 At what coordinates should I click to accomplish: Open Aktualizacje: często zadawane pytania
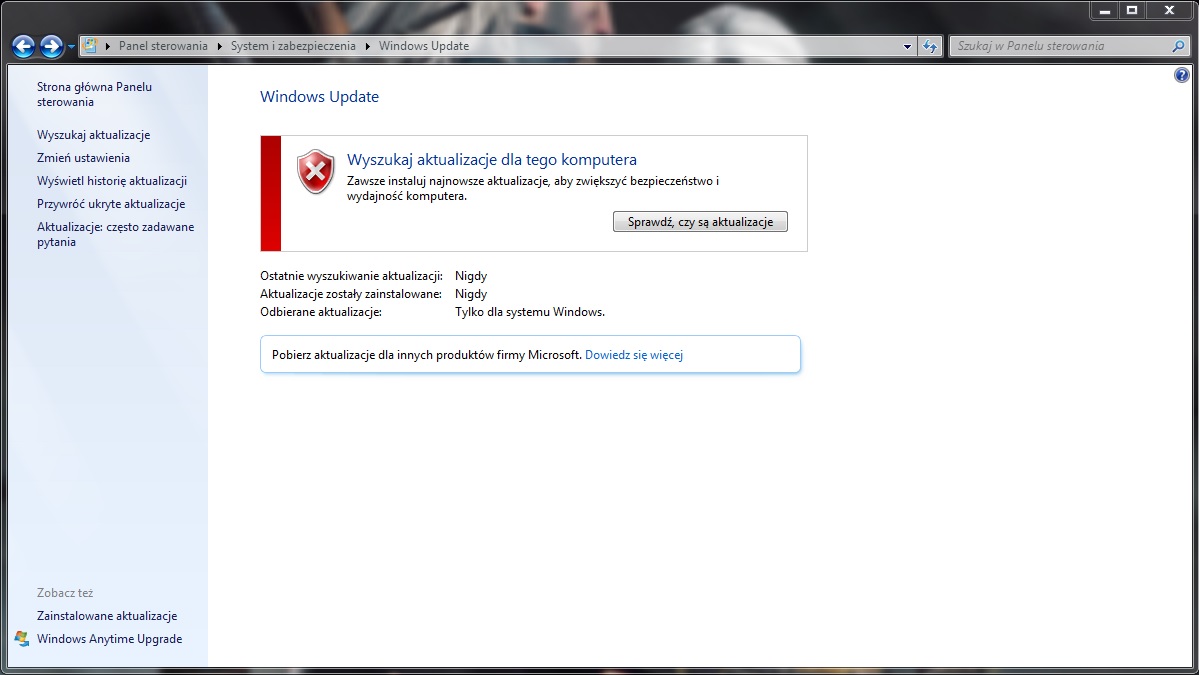pos(115,234)
